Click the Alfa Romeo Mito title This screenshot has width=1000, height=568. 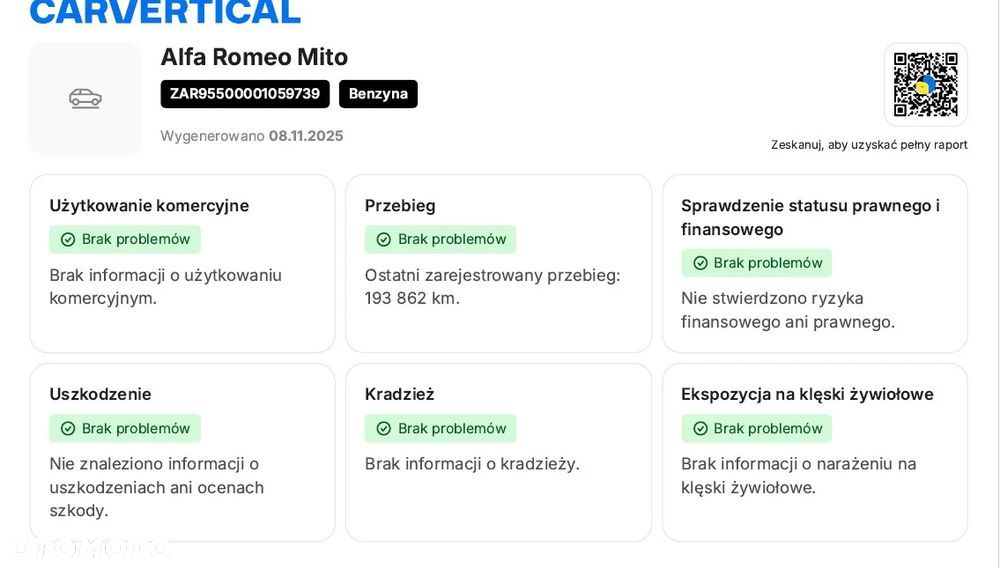[254, 57]
